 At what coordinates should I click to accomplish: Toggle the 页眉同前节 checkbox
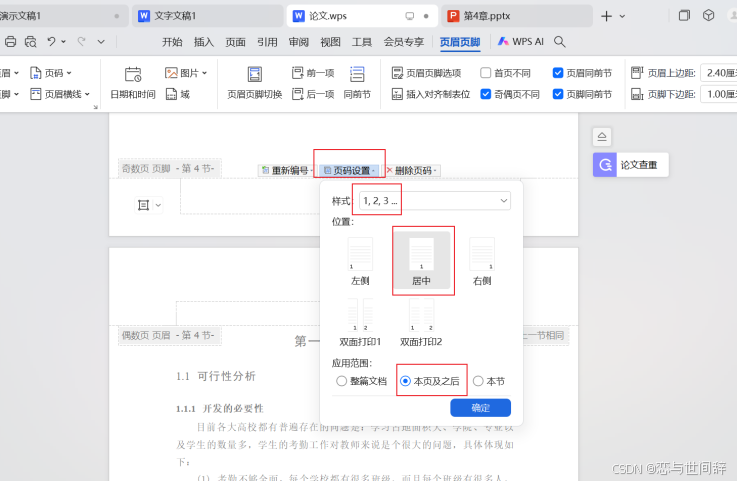point(558,73)
